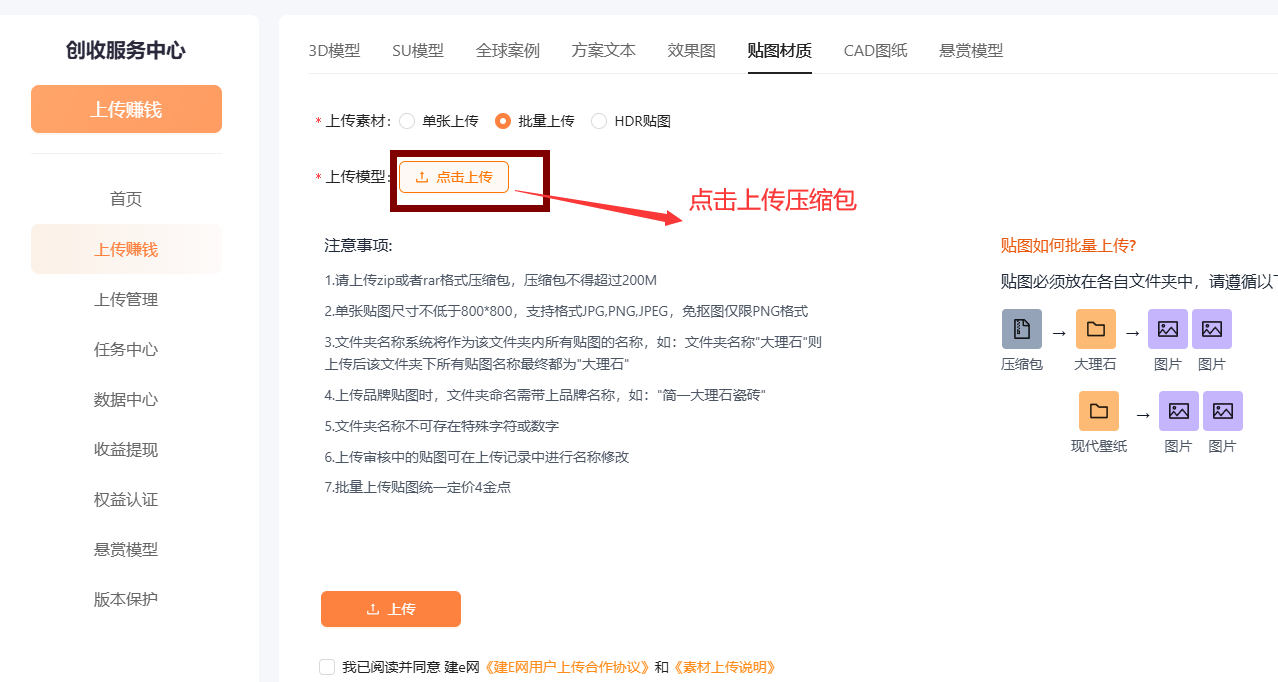Check the agreement checkbox 我已阅读并同意
The height and width of the screenshot is (682, 1278).
pos(327,667)
